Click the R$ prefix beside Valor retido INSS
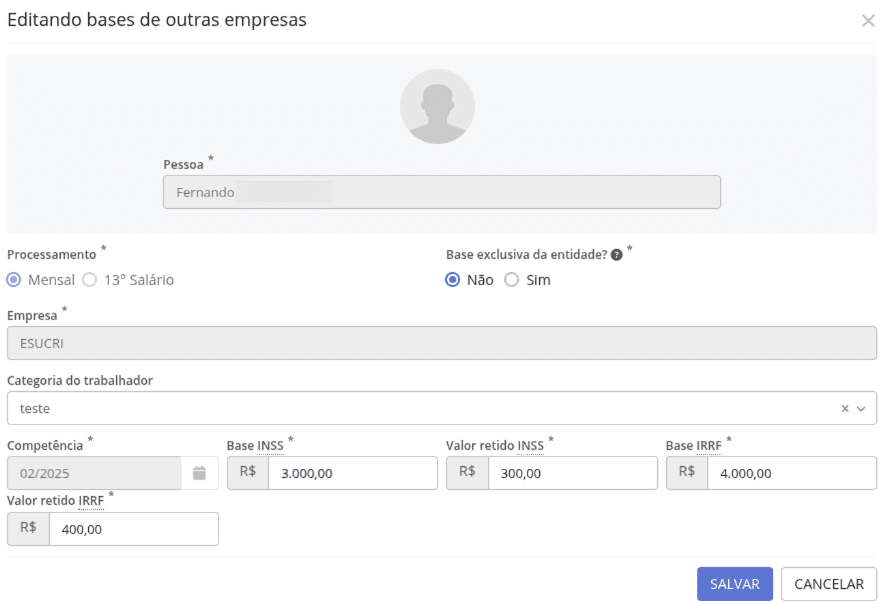 click(x=466, y=472)
